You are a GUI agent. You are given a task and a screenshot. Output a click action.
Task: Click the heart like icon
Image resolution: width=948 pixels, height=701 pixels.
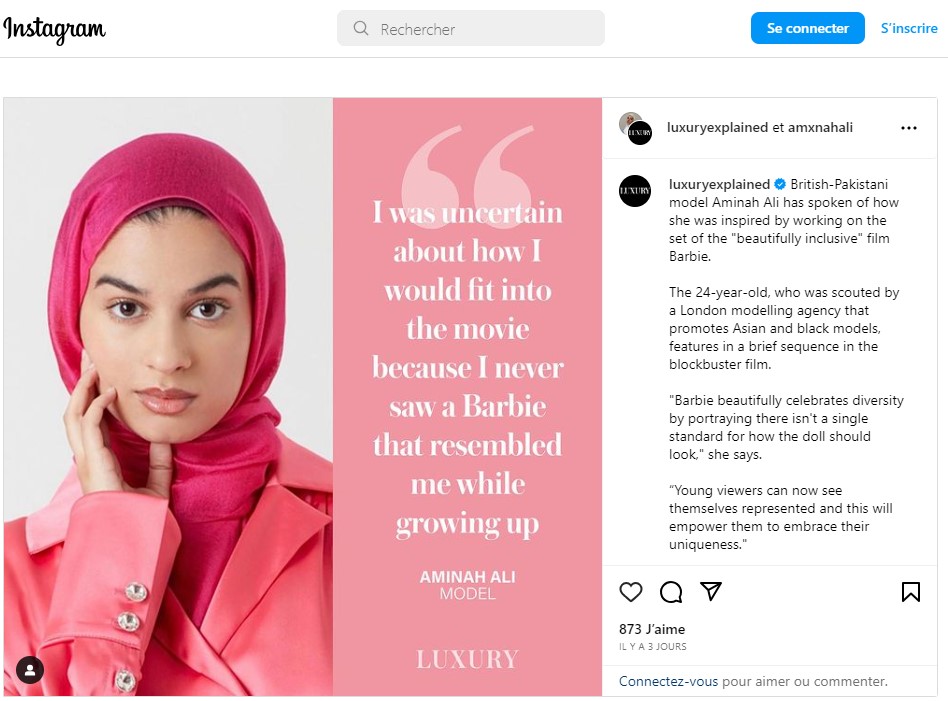[x=631, y=592]
